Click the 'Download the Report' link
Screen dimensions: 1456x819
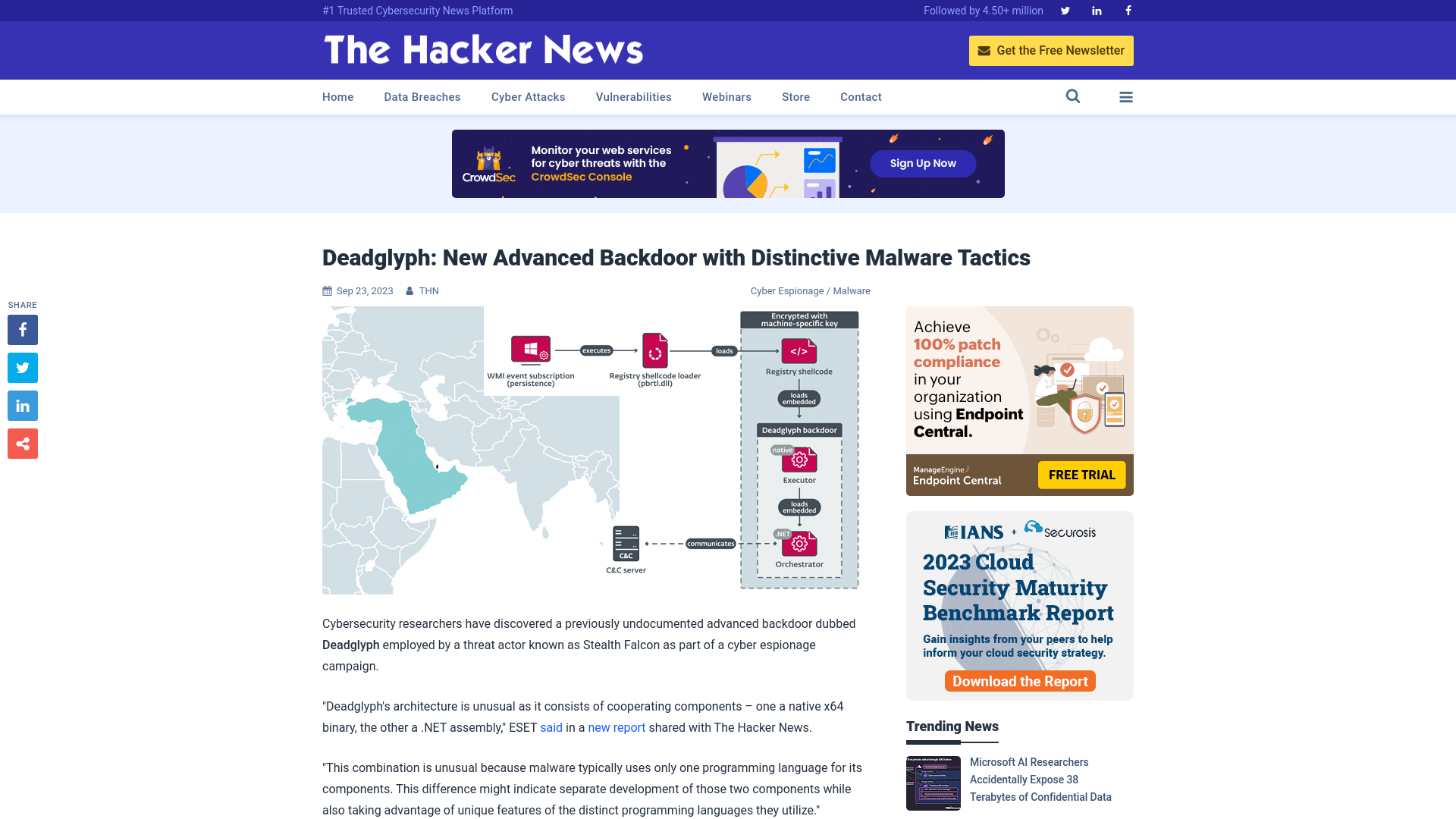click(x=1020, y=681)
